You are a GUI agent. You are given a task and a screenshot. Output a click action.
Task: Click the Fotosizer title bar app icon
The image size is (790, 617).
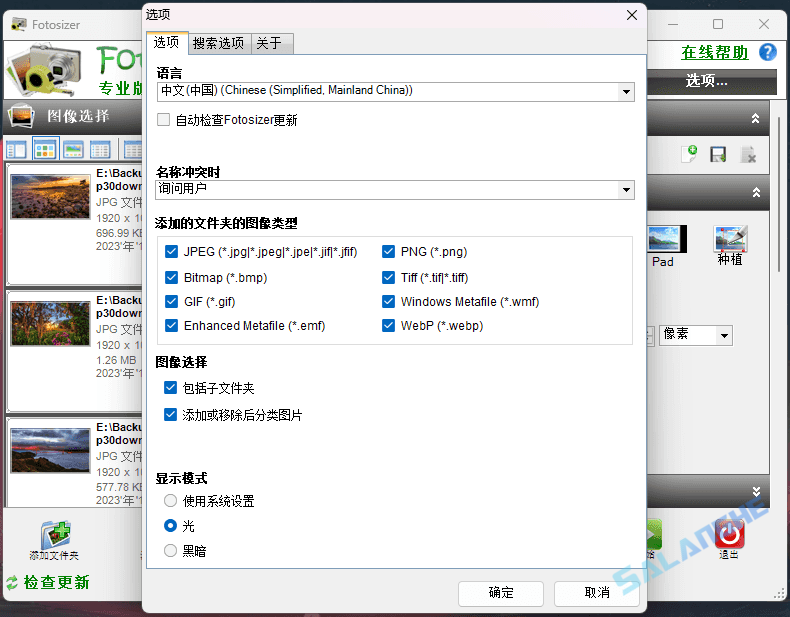point(19,24)
